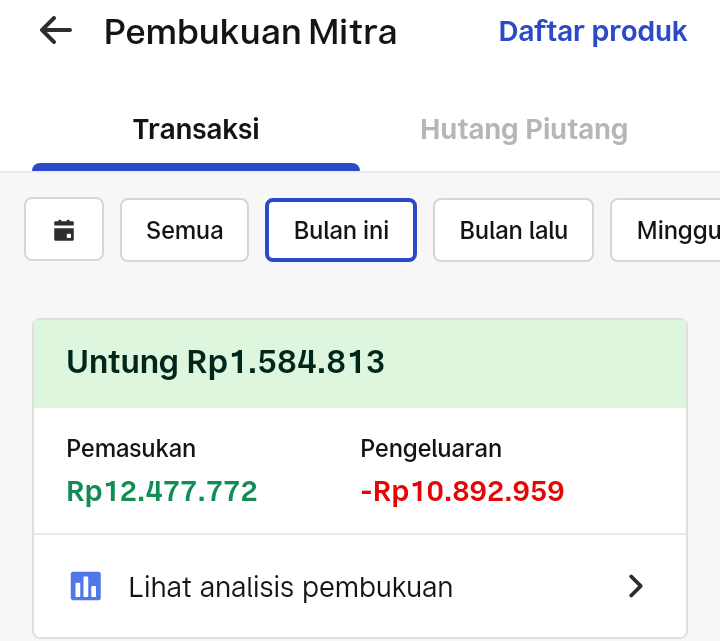The image size is (720, 641).
Task: Click the Pemasukan label
Action: 131,448
